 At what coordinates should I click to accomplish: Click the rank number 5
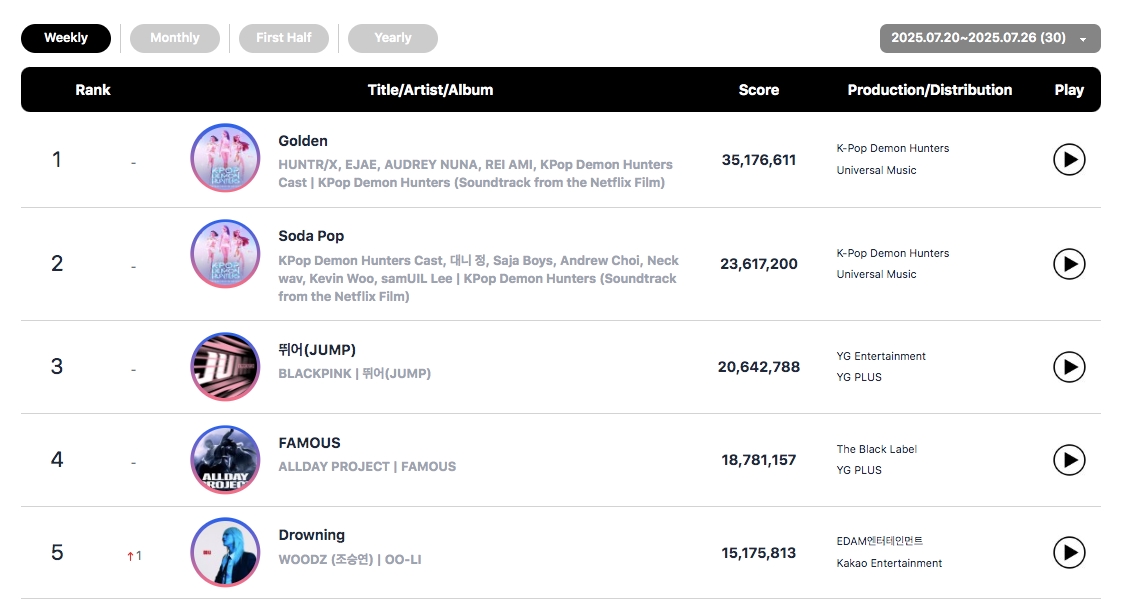[x=57, y=552]
